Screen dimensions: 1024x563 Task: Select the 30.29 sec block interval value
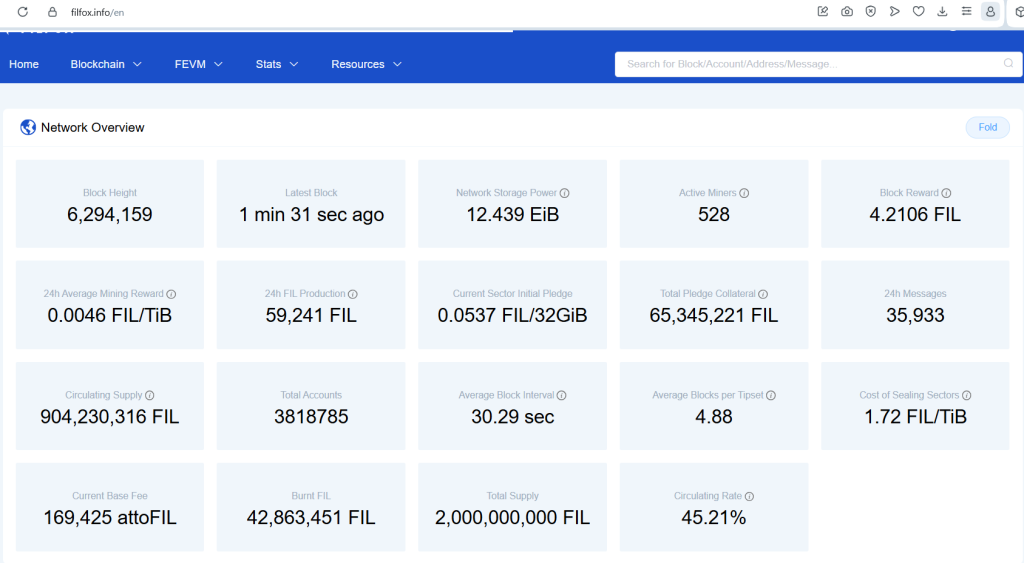pyautogui.click(x=513, y=417)
